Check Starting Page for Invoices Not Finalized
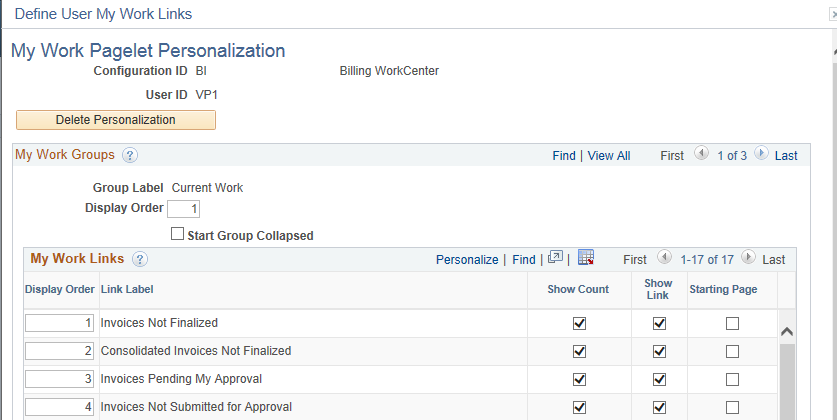The width and height of the screenshot is (837, 420). pyautogui.click(x=732, y=323)
